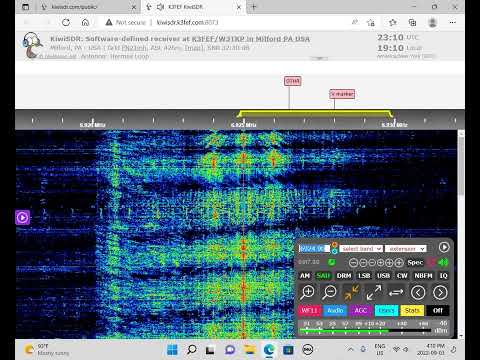The height and width of the screenshot is (360, 480).
Task: Switch to the K3FEF KiwiSDR browser tab
Action: [x=194, y=7]
